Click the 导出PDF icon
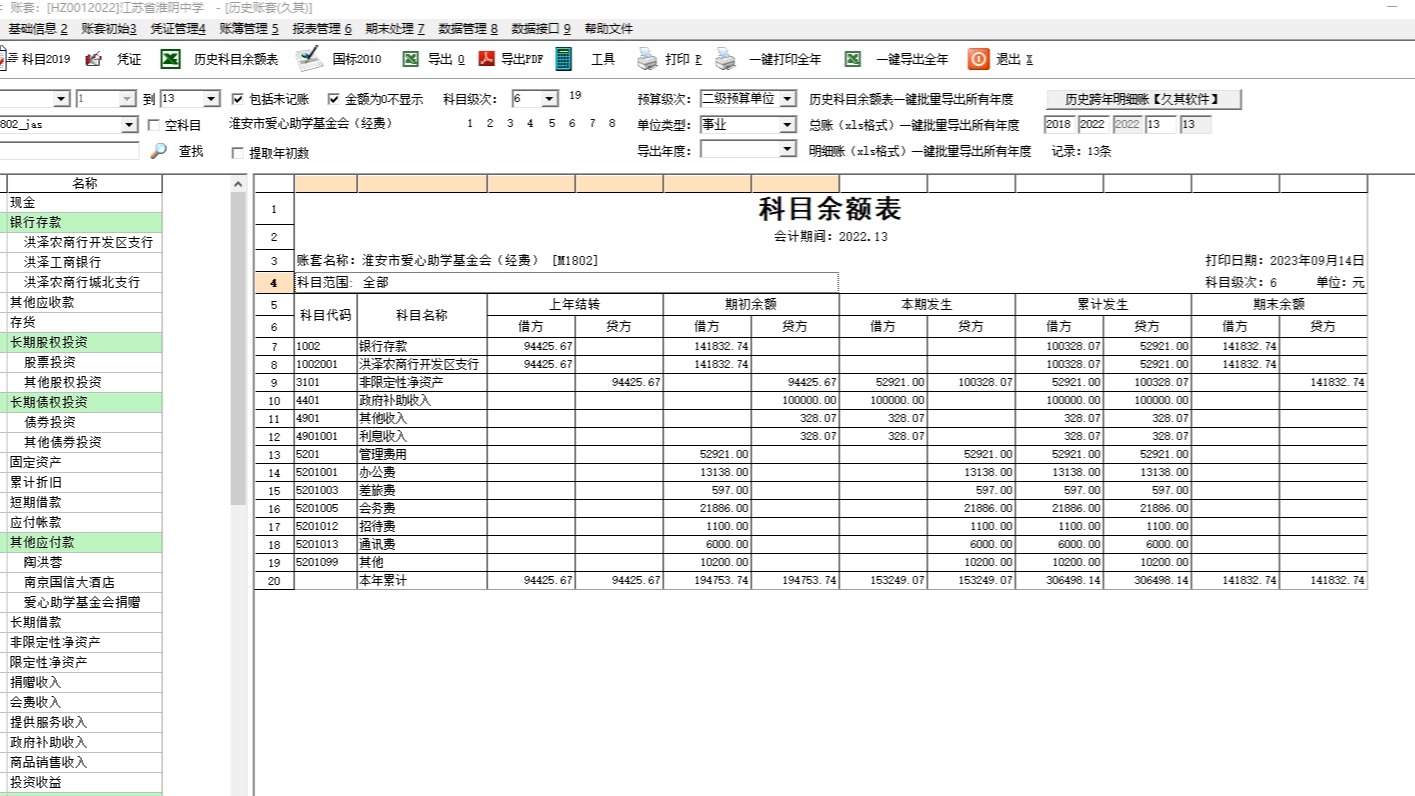Screen dimensions: 1415x796 coord(487,60)
